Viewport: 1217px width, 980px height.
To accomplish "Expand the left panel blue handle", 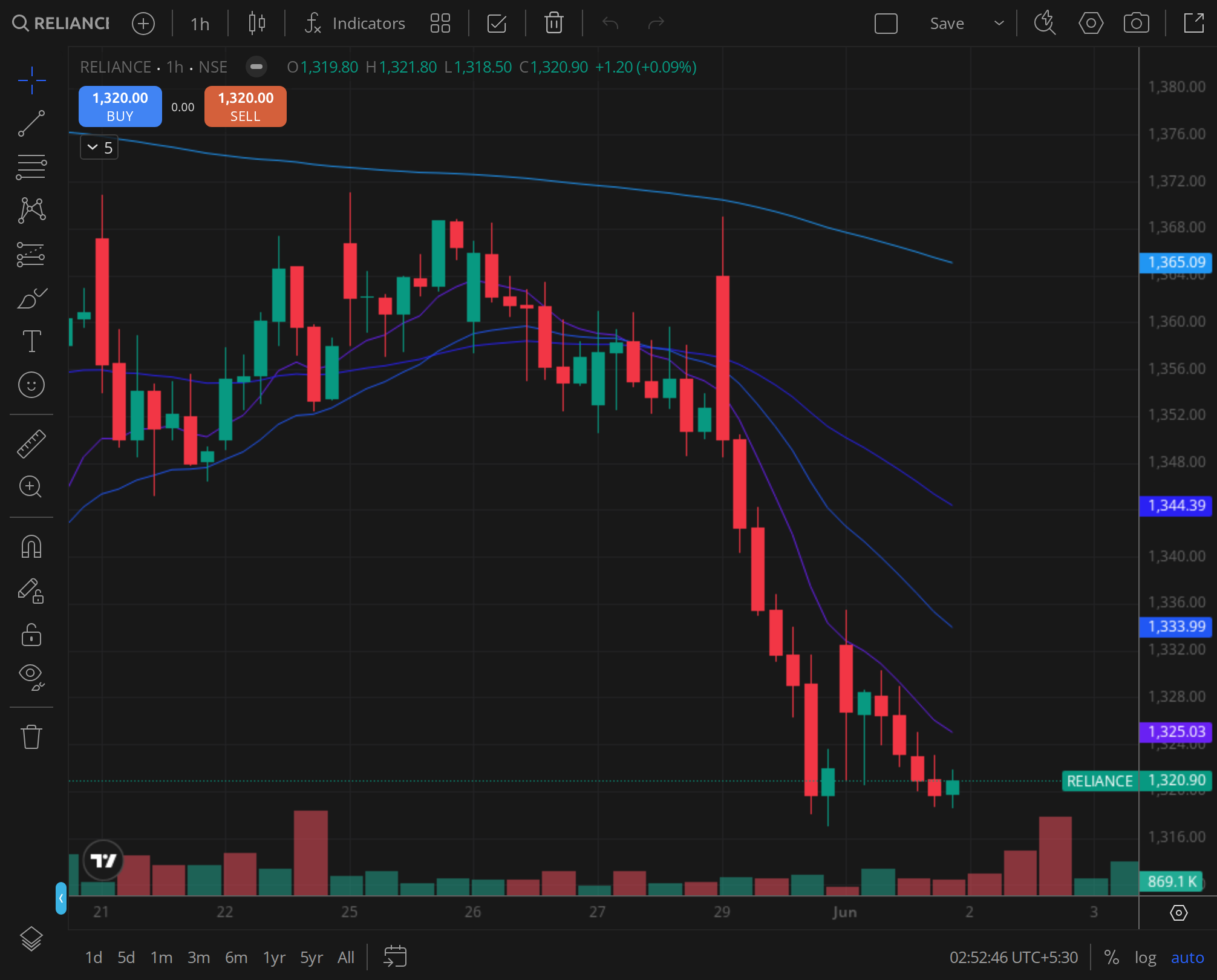I will (x=61, y=898).
